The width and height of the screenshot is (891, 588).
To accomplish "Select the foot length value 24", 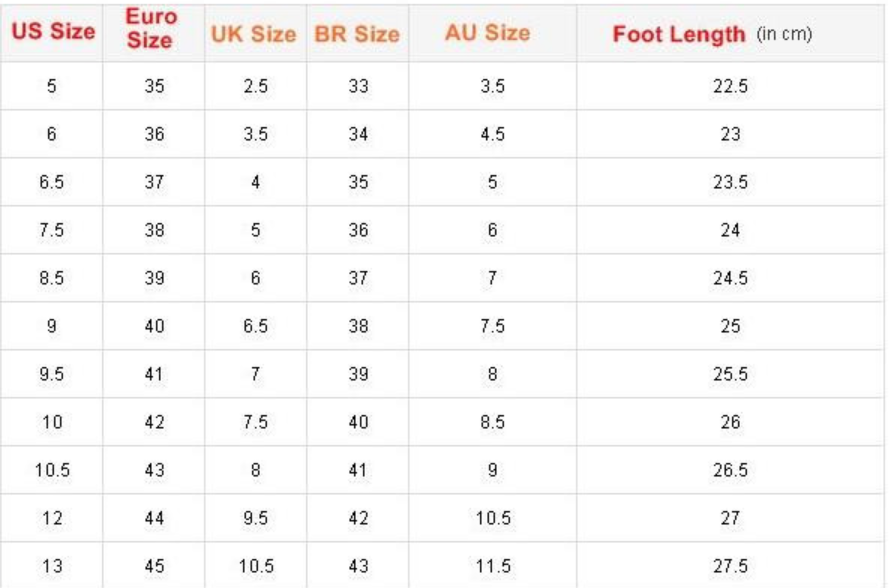I will pos(730,230).
